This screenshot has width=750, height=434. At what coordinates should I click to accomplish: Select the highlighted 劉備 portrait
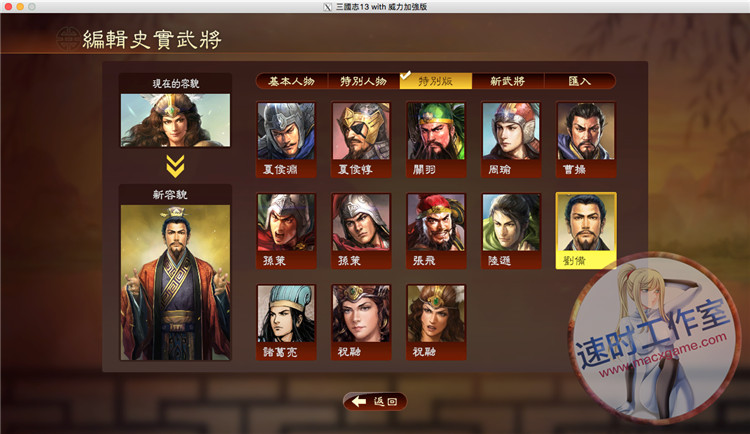point(586,231)
